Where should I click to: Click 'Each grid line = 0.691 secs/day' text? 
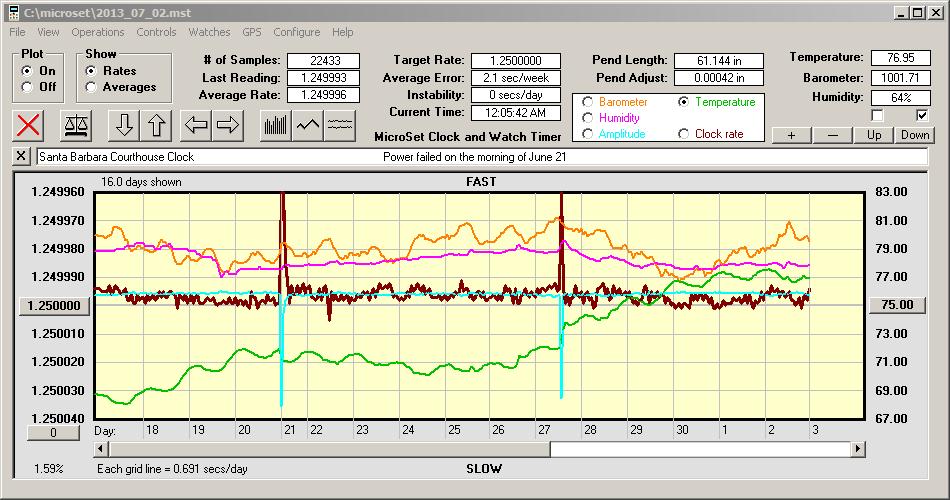tap(172, 469)
